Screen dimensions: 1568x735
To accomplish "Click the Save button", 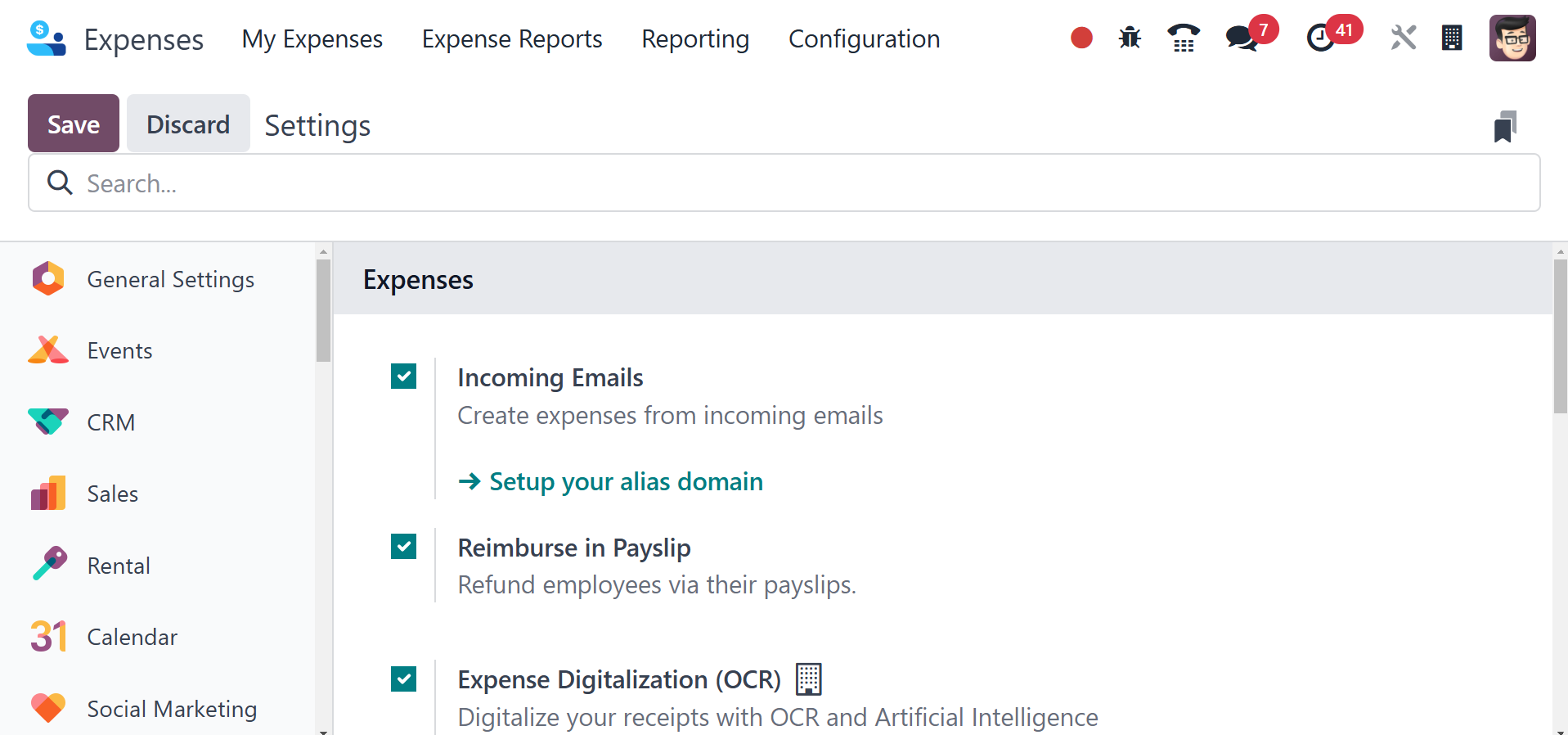I will (74, 124).
